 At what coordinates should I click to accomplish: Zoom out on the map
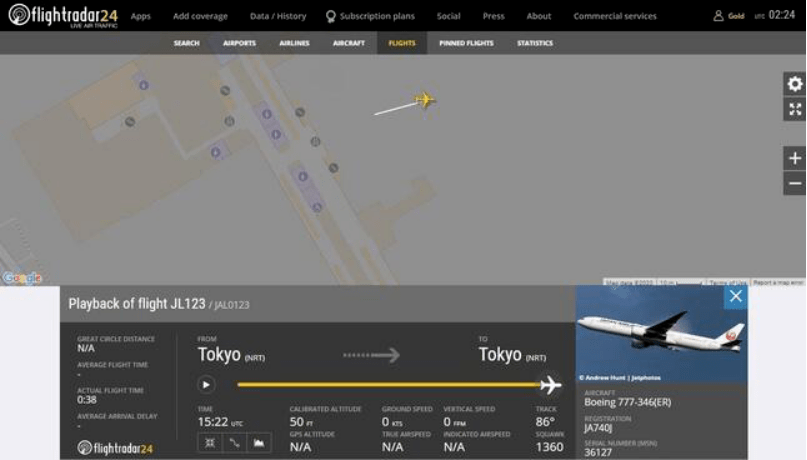tap(795, 183)
